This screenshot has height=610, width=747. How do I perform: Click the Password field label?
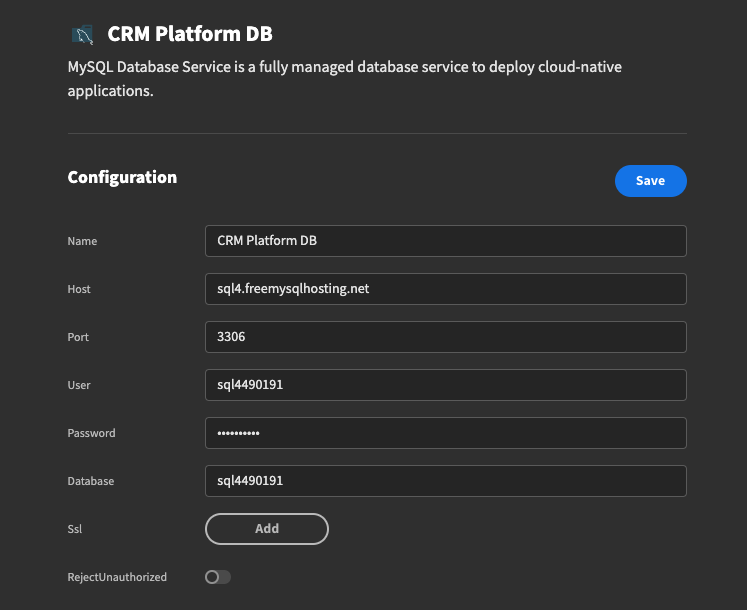point(91,433)
